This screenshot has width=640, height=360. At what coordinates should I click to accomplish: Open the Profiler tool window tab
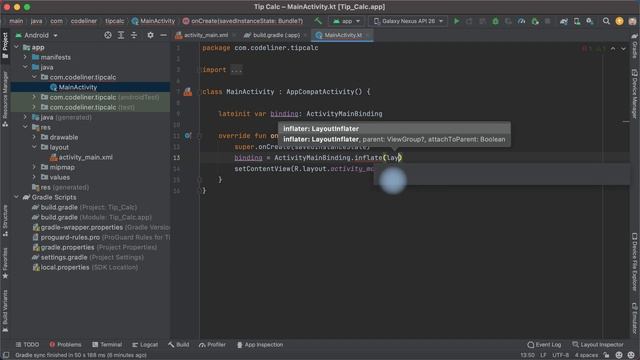click(212, 344)
